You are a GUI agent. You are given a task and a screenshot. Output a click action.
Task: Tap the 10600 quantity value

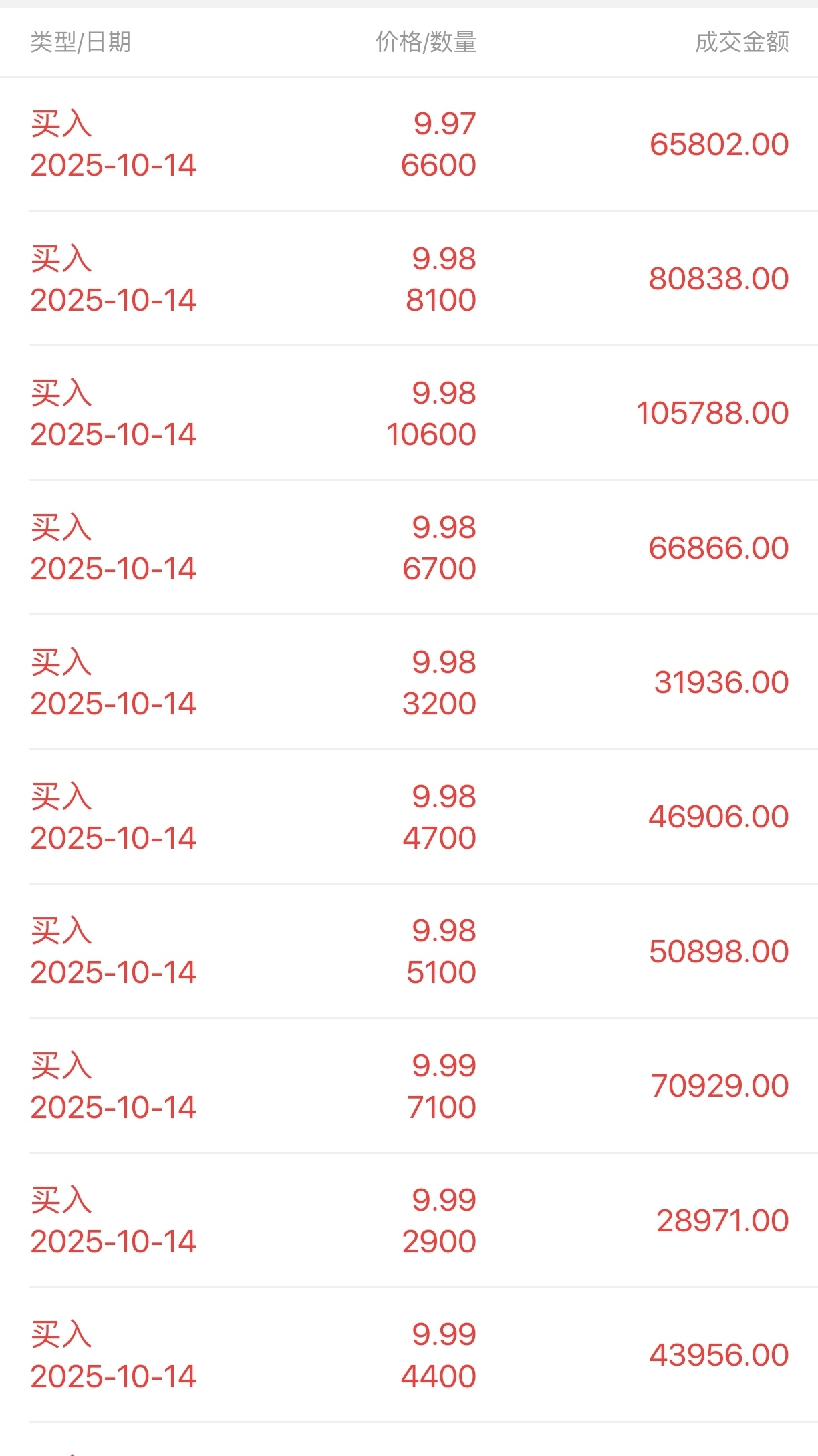[x=431, y=434]
